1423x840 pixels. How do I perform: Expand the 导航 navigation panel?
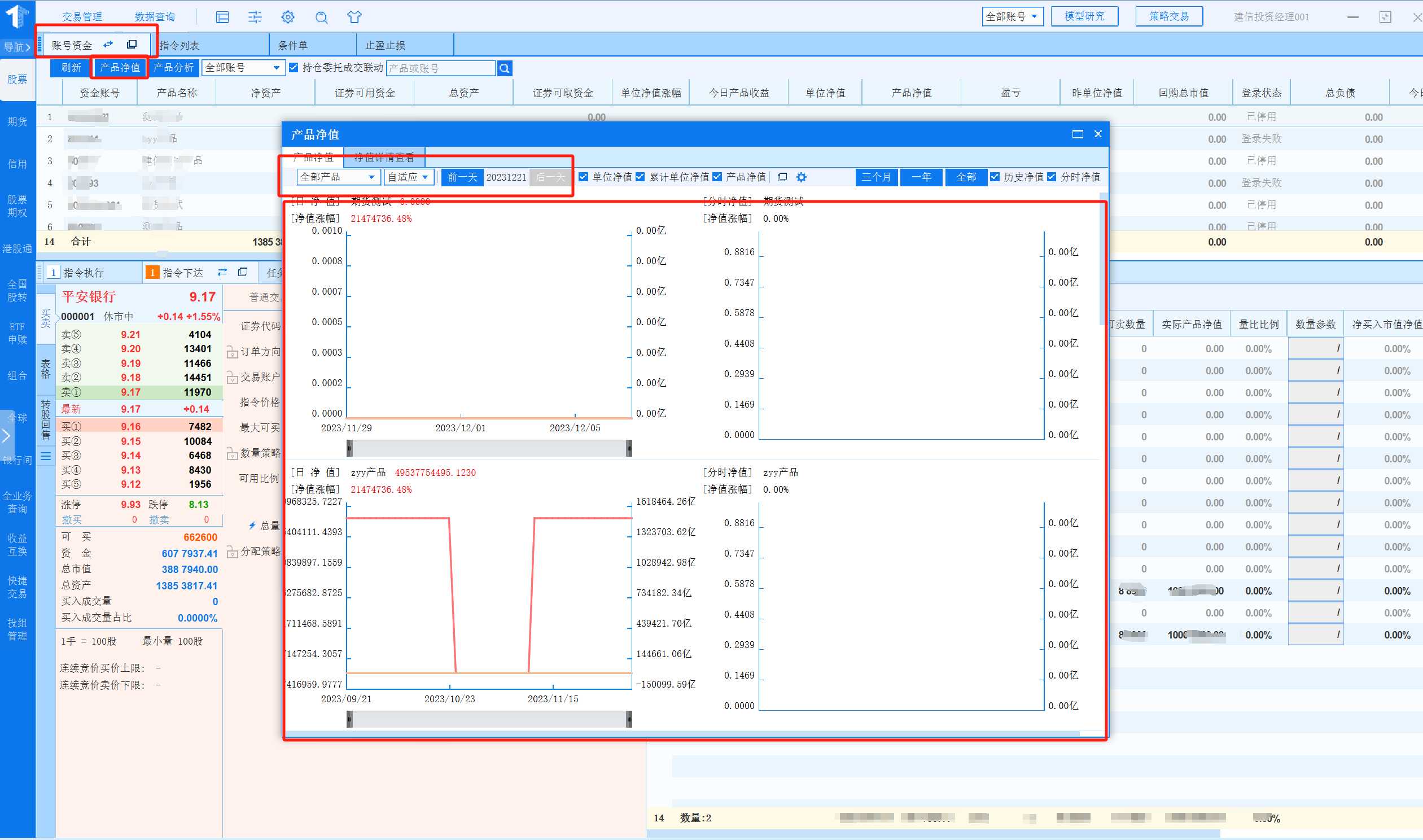tap(17, 47)
